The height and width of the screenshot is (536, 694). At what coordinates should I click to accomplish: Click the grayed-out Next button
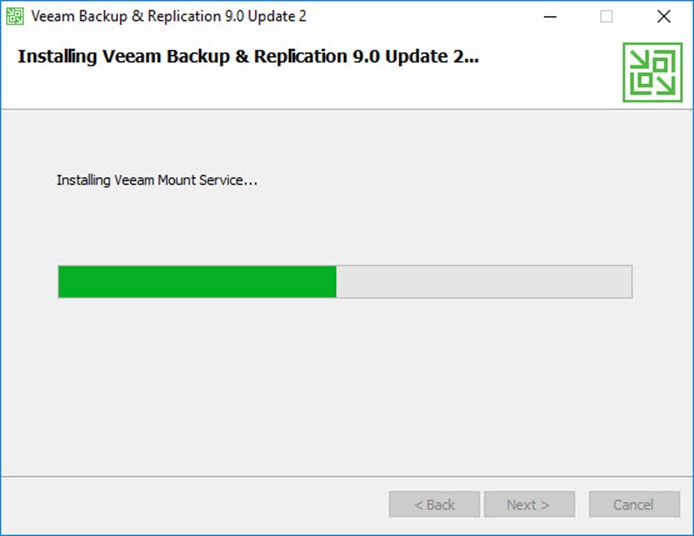[x=529, y=504]
